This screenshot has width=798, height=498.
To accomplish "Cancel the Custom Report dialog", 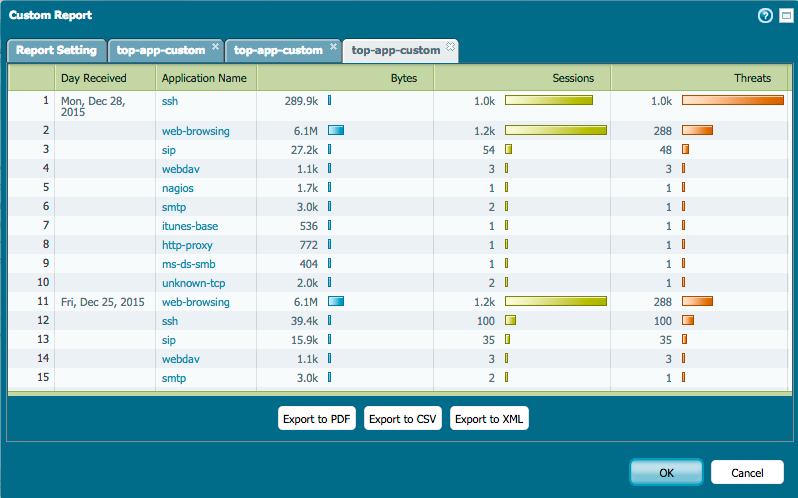I will (747, 472).
